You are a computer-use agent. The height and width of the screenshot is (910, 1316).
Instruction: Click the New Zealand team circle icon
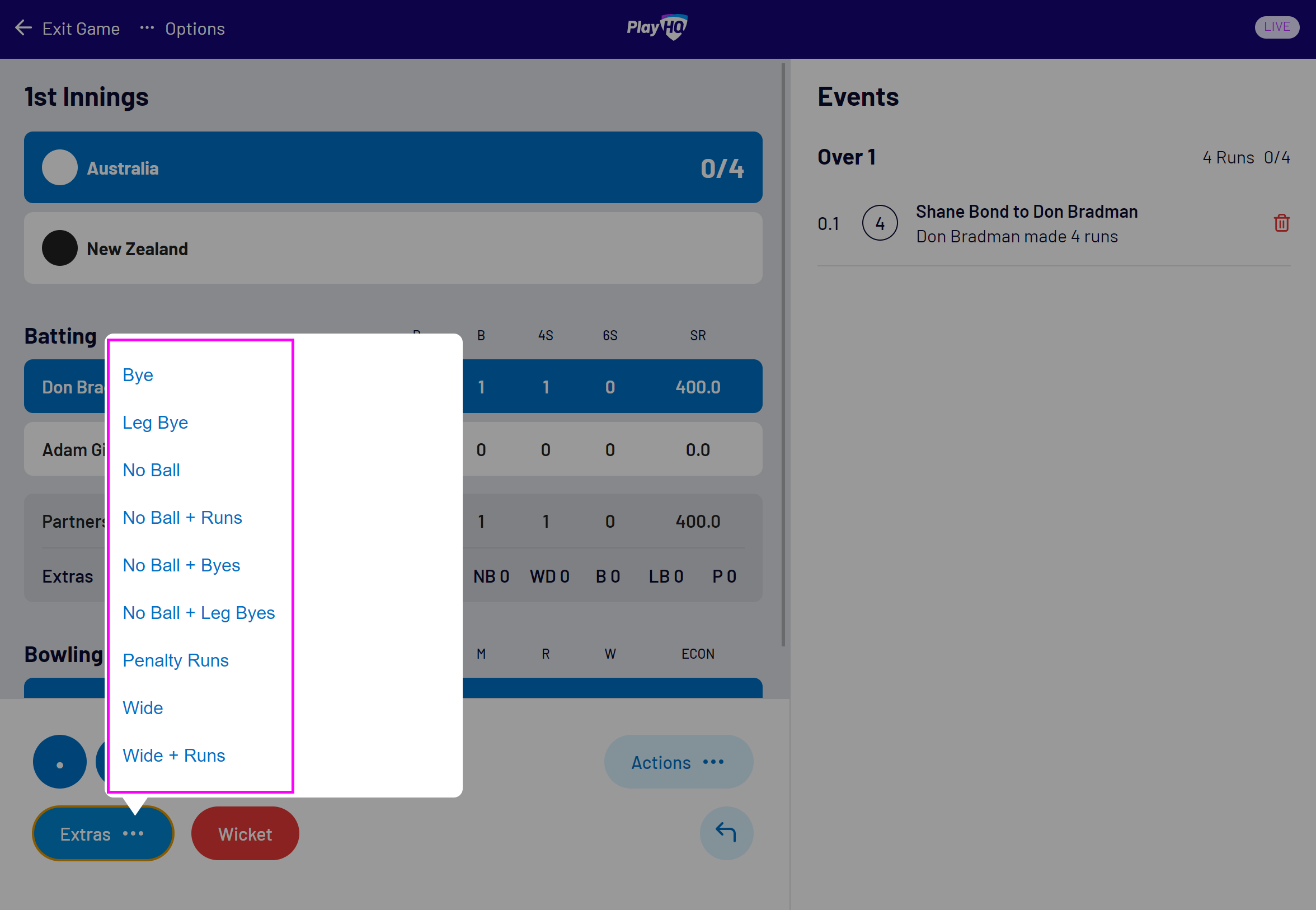coord(59,248)
